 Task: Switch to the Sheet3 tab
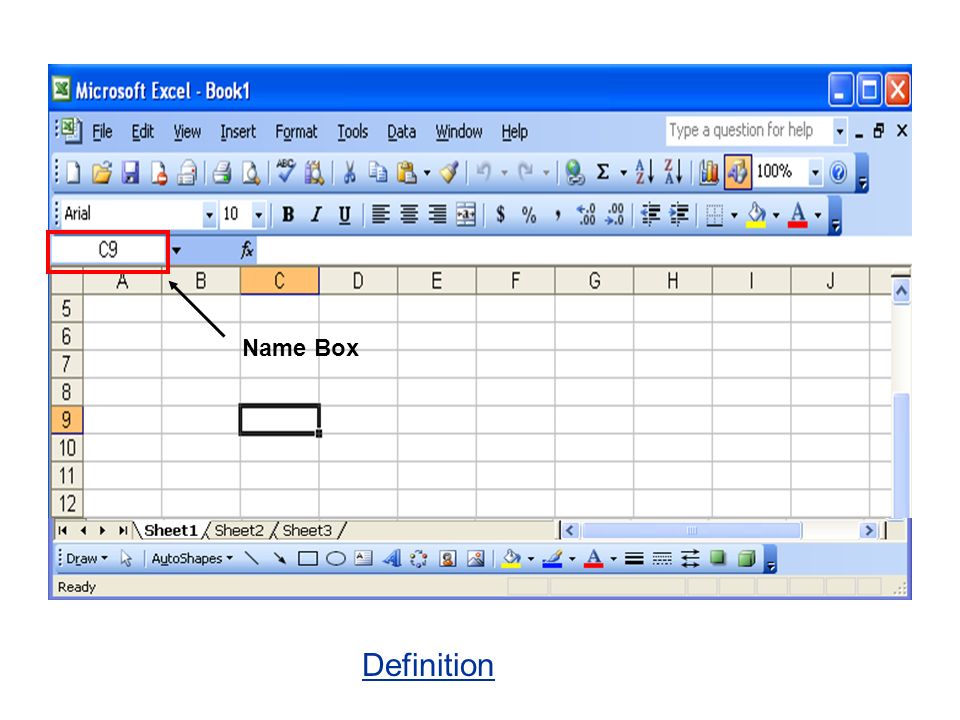pyautogui.click(x=307, y=530)
